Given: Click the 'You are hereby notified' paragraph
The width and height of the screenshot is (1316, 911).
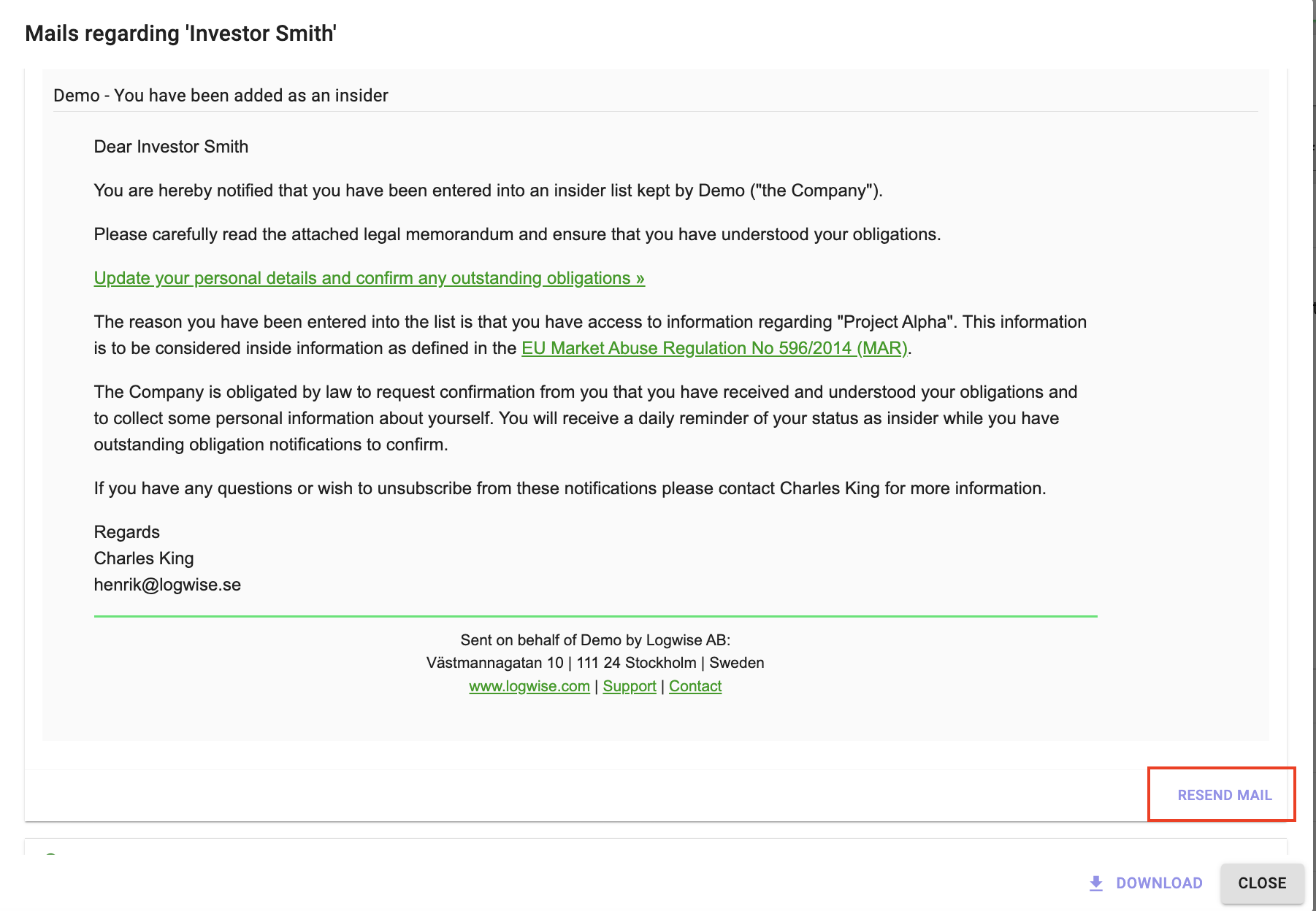Looking at the screenshot, I should (x=488, y=191).
